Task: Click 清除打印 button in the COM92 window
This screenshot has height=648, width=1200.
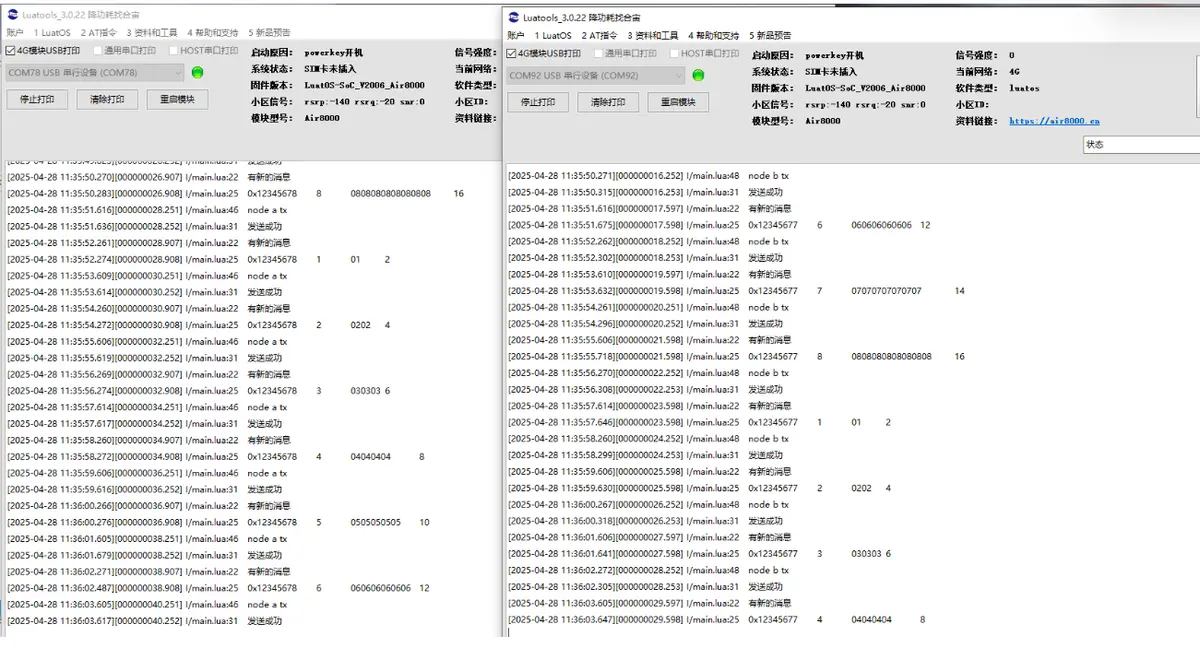Action: coord(608,102)
